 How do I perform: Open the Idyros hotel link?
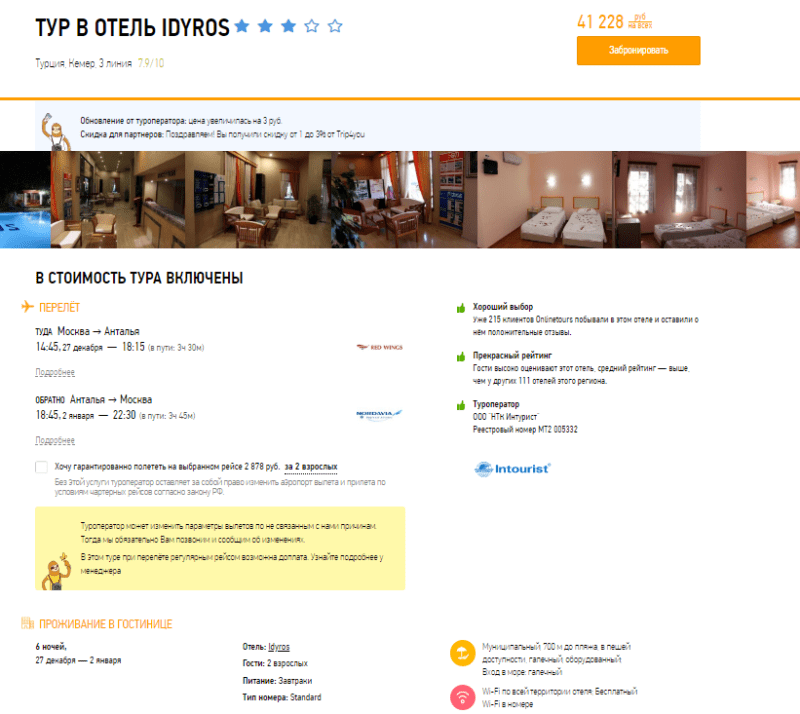279,647
